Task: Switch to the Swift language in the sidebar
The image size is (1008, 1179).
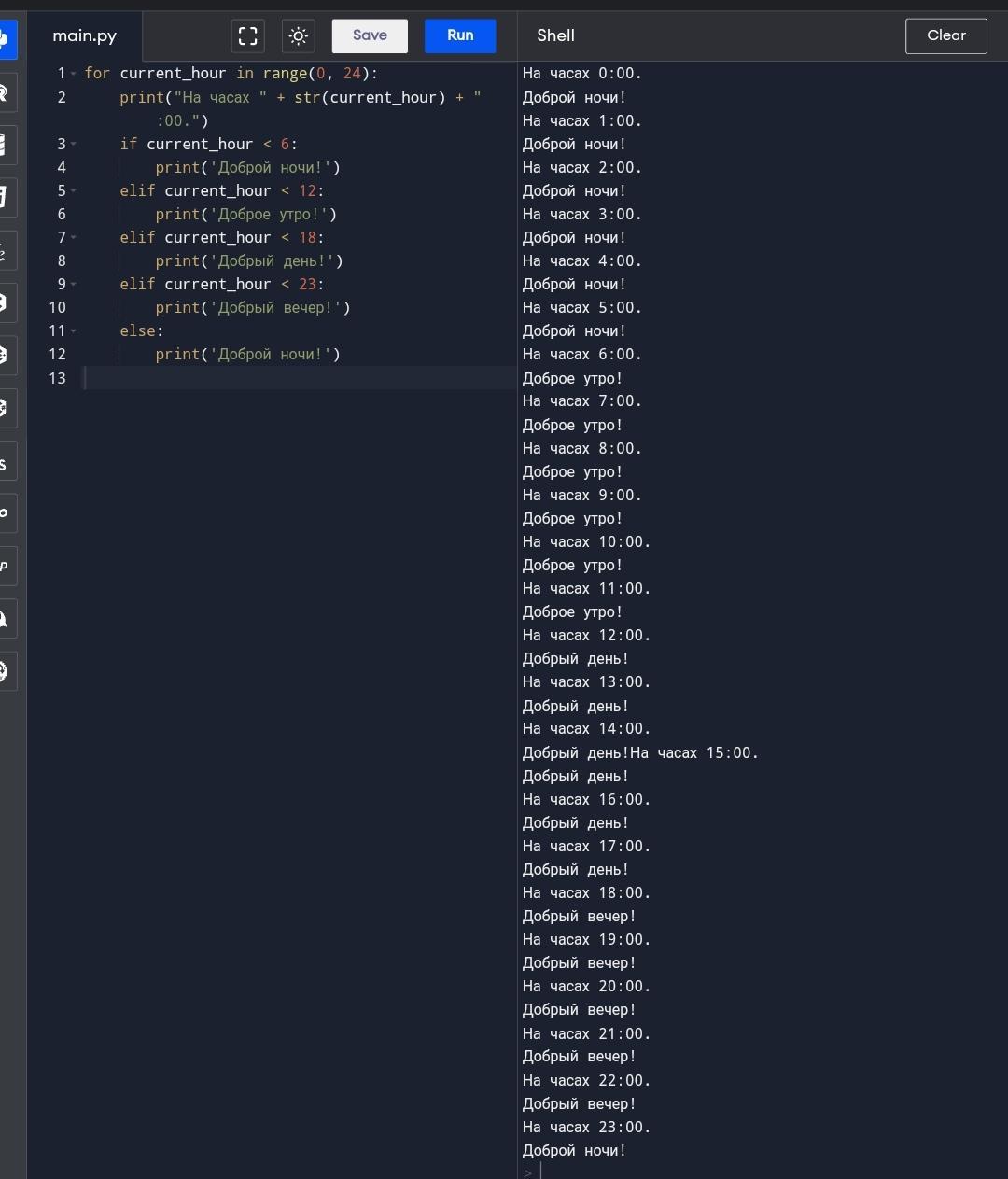Action: click(7, 620)
